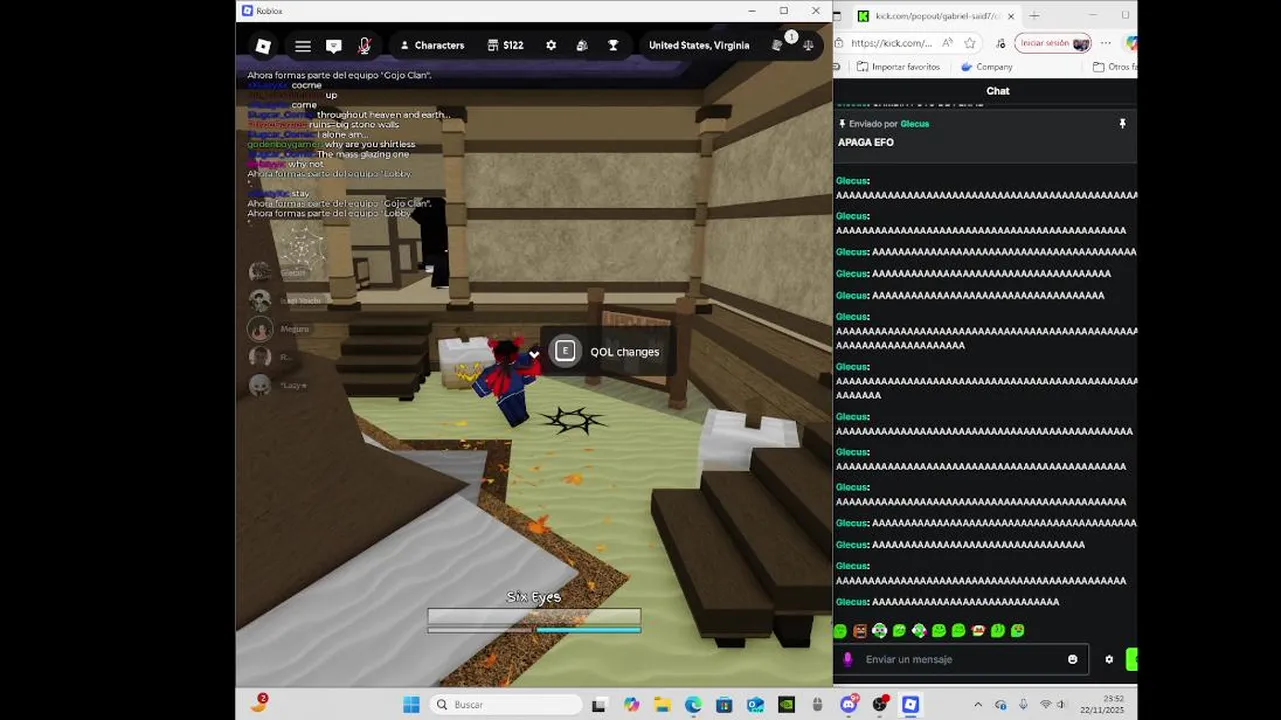Click the purple microphone icon in chat input

(848, 660)
